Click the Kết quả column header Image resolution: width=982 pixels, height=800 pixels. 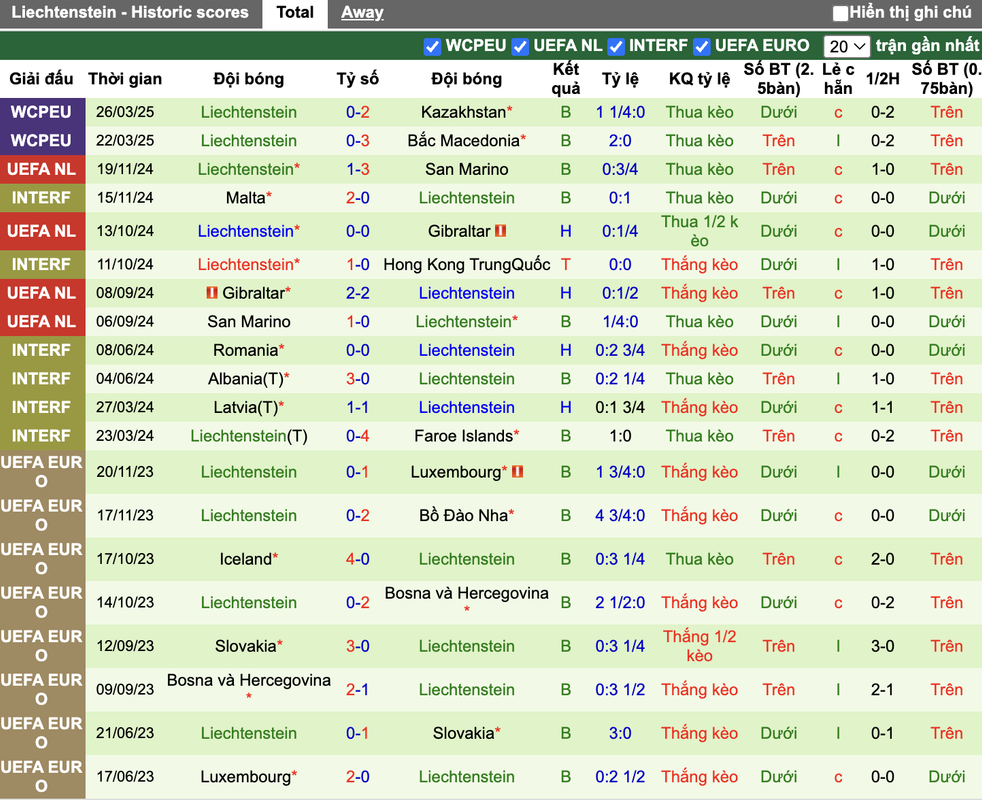[x=566, y=78]
